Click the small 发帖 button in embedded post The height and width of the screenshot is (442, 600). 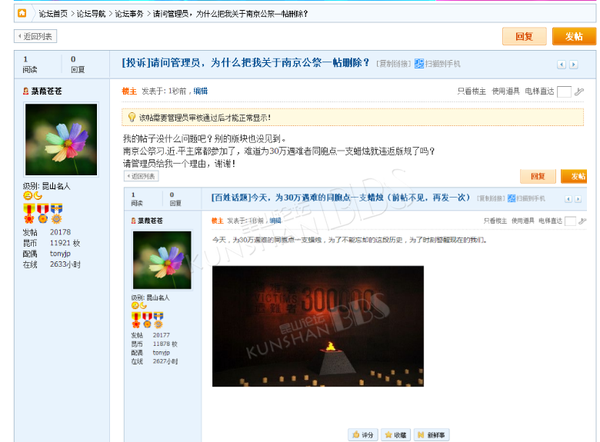[574, 176]
